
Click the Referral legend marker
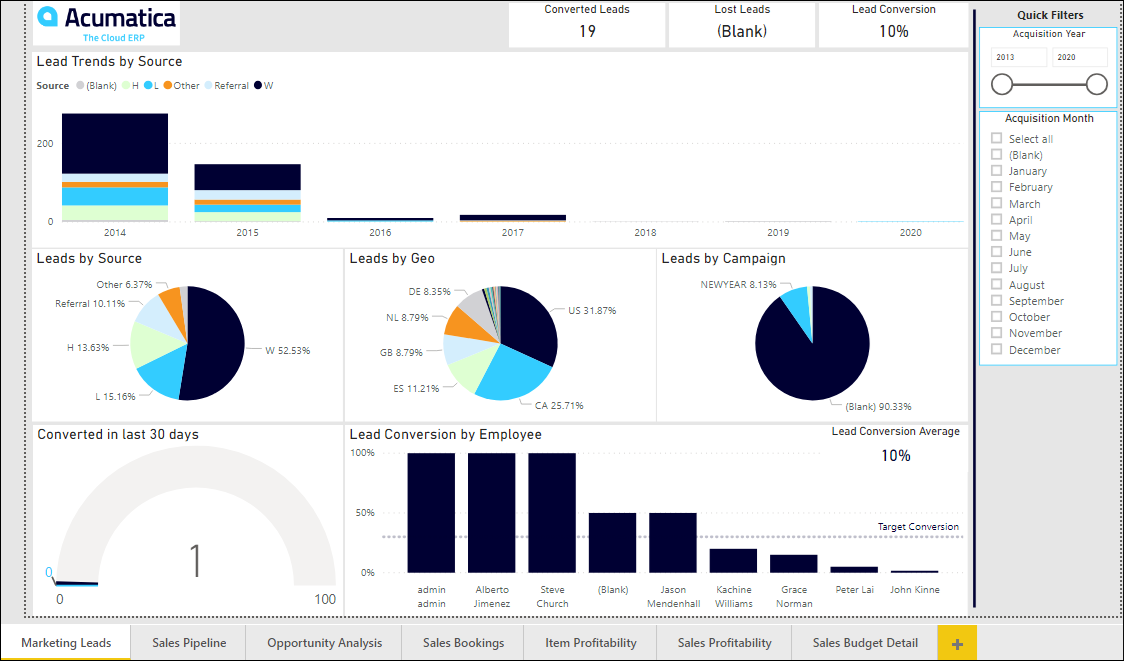208,86
